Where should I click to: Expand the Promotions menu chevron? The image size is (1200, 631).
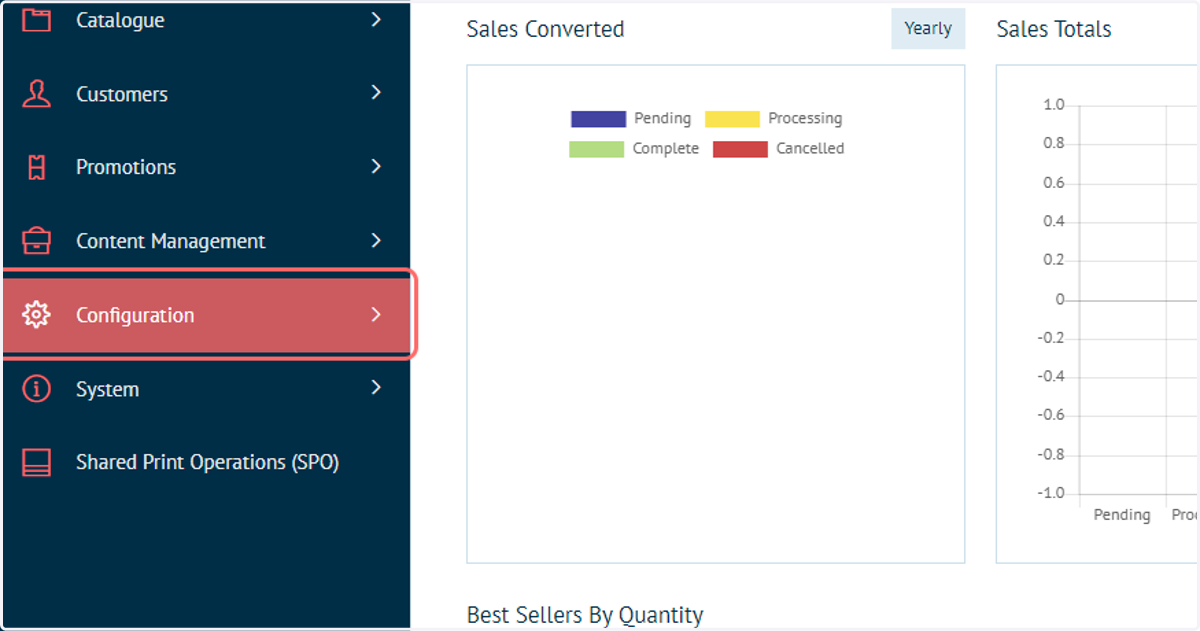click(x=376, y=166)
